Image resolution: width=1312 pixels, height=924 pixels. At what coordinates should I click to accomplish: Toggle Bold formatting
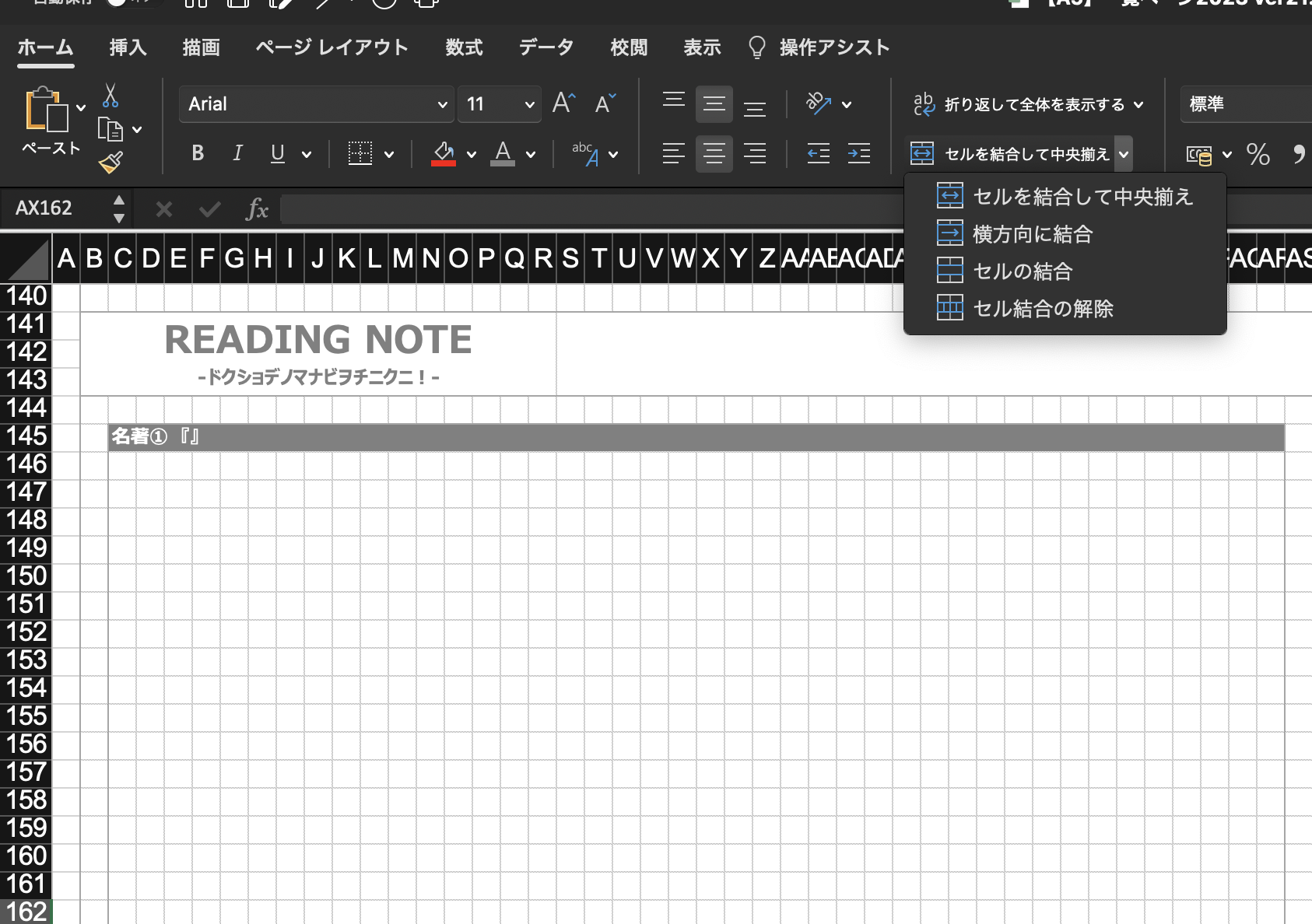coord(198,154)
